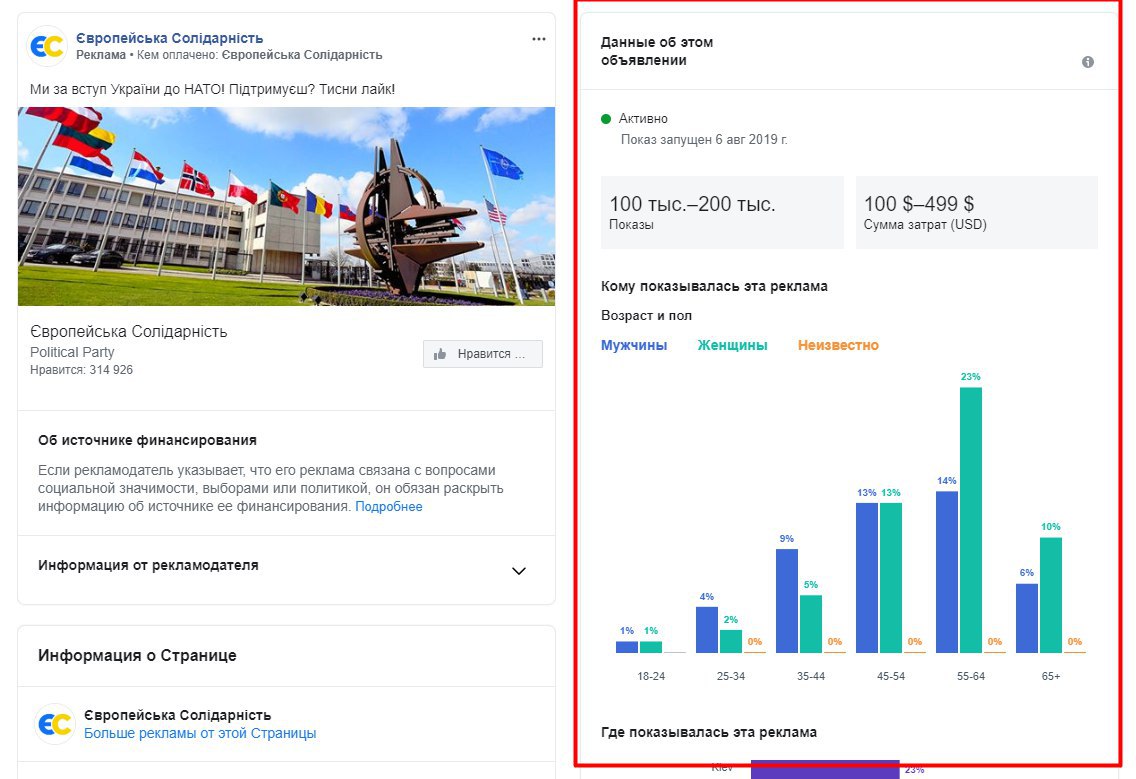
Task: Click the 13% men bar for 45-54
Action: tap(866, 578)
